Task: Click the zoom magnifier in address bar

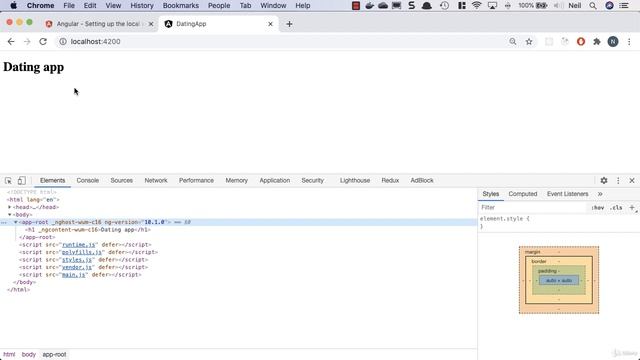Action: pos(513,42)
